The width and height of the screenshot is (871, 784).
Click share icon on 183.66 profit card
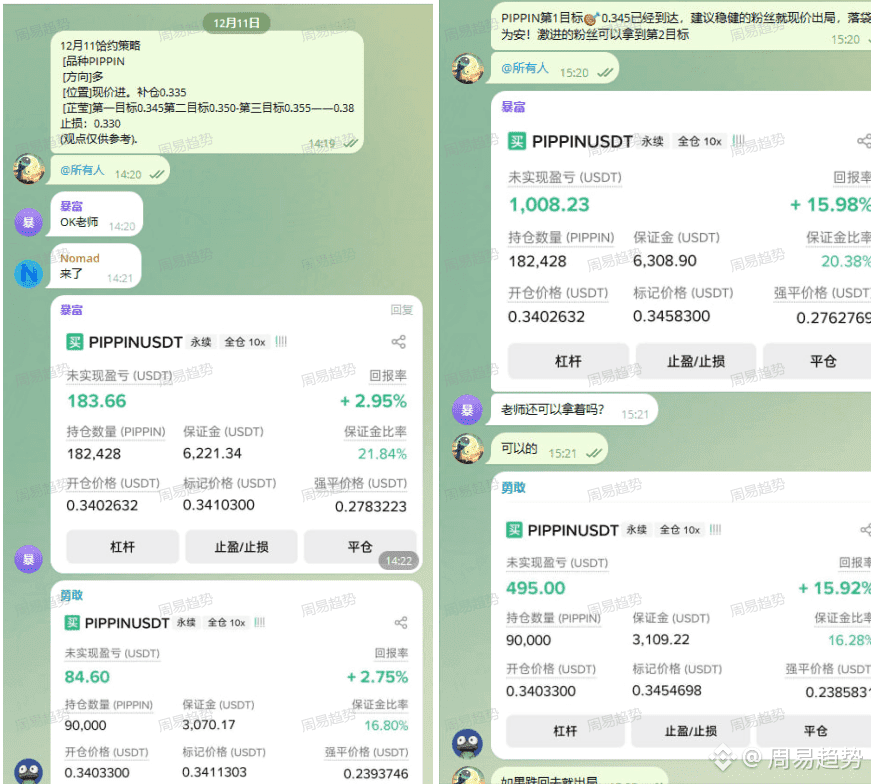pos(398,342)
